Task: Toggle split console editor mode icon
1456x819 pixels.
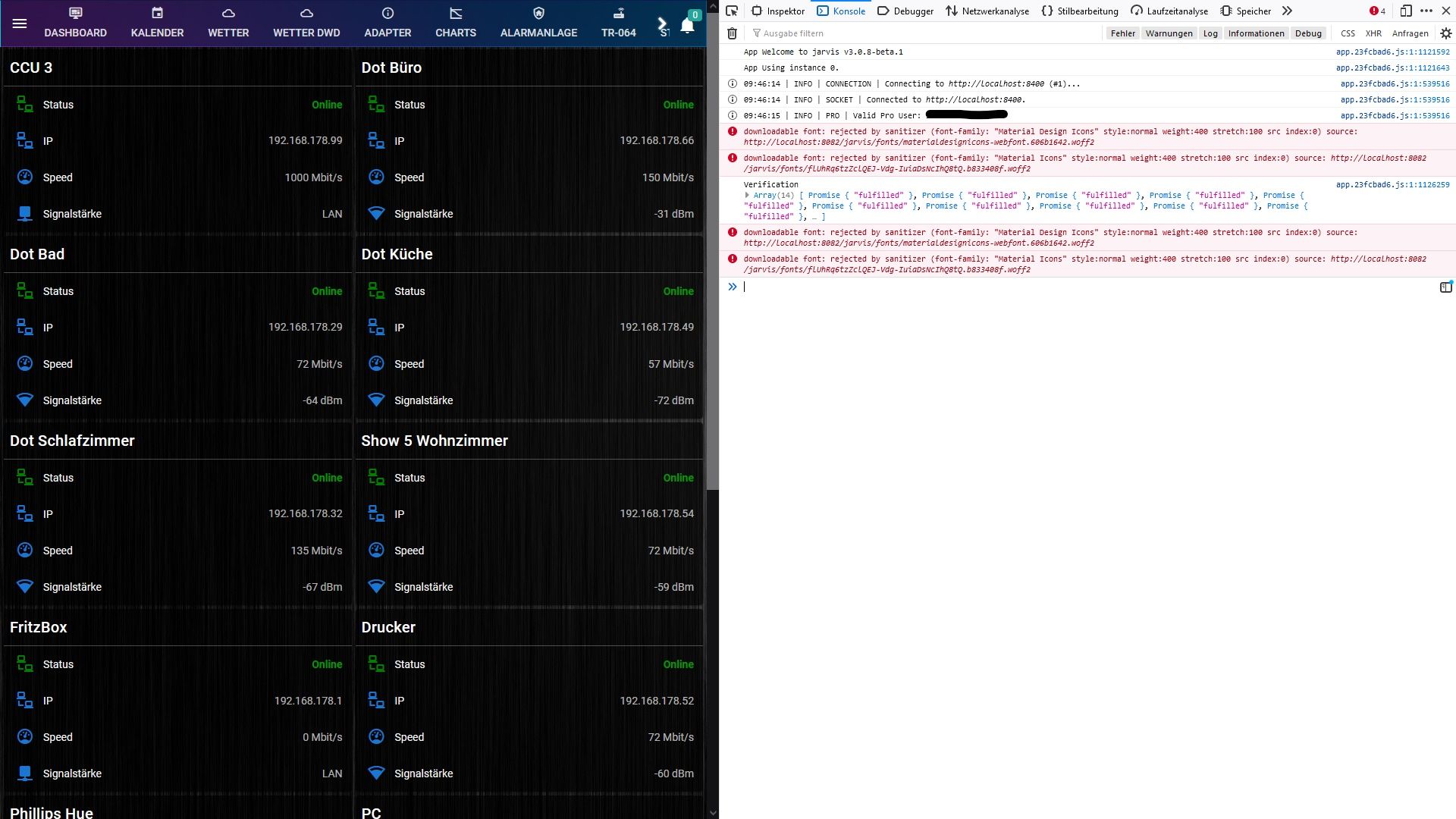Action: (x=1445, y=287)
